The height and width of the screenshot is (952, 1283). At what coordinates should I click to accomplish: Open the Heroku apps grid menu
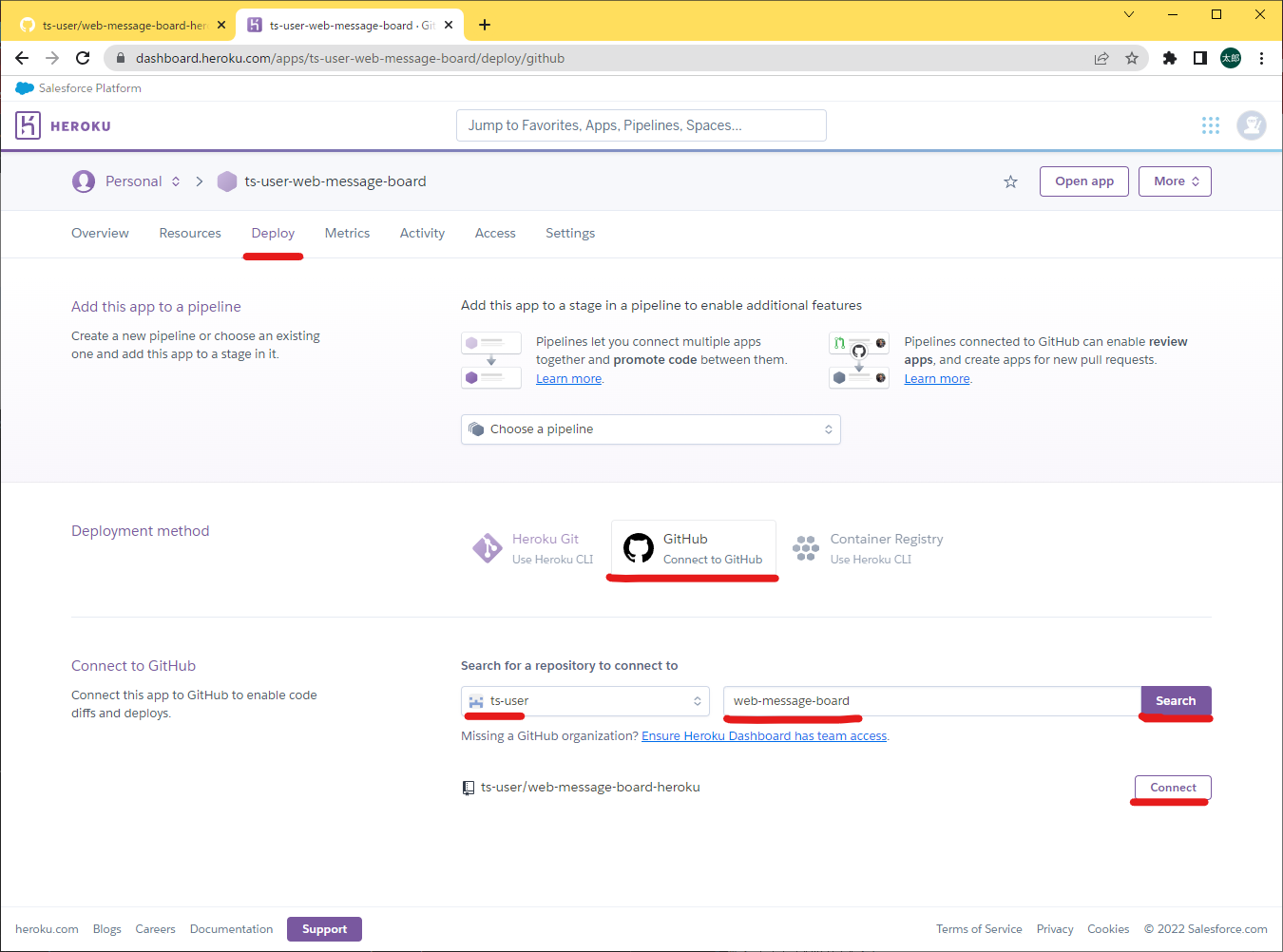pos(1211,125)
